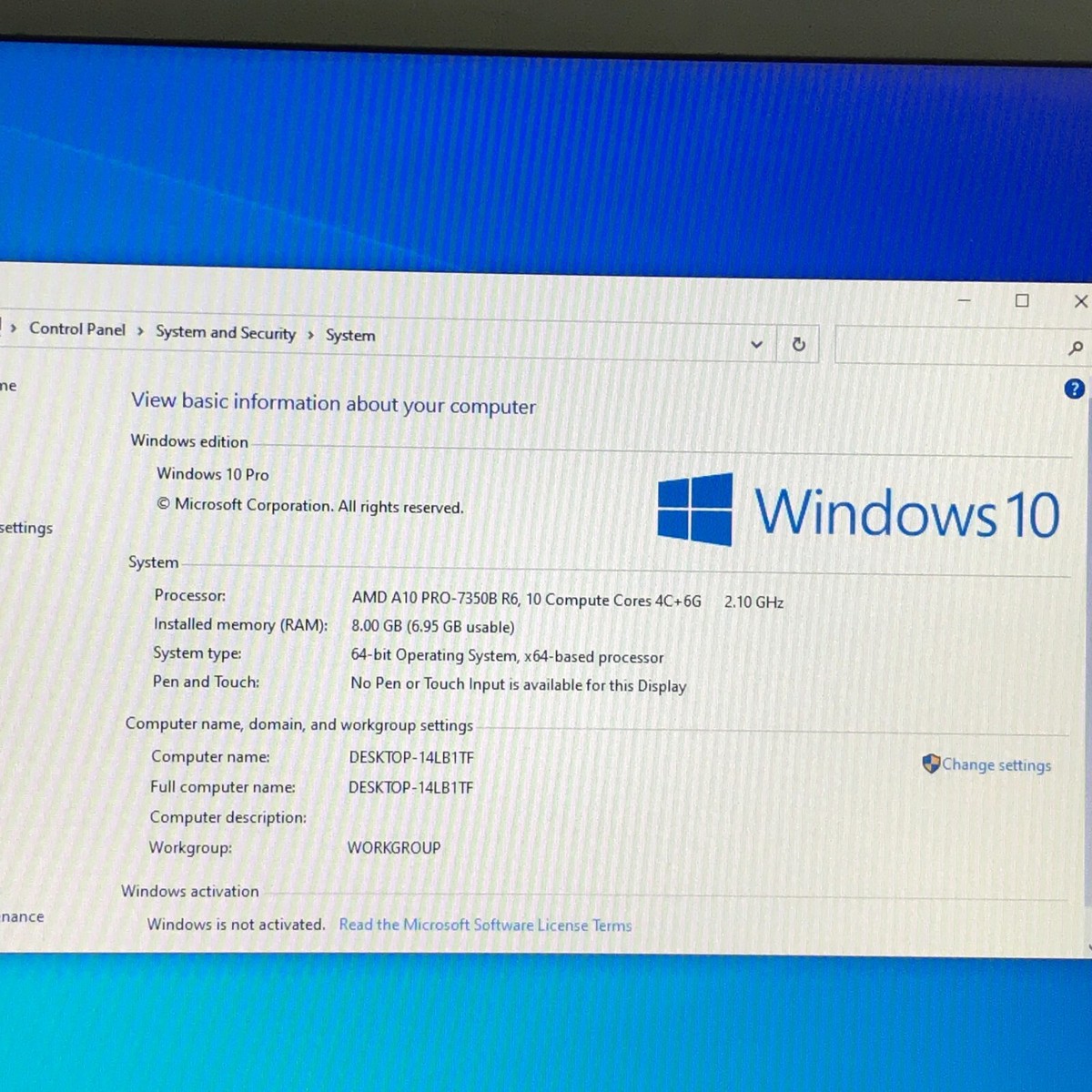1092x1092 pixels.
Task: Open the Change settings link
Action: (996, 765)
